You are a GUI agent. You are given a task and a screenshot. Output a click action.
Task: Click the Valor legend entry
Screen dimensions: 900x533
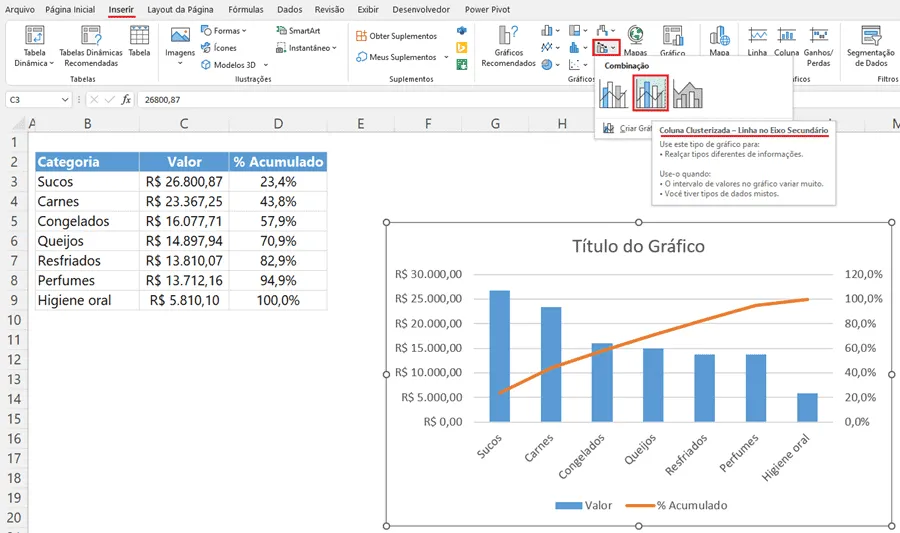point(584,505)
